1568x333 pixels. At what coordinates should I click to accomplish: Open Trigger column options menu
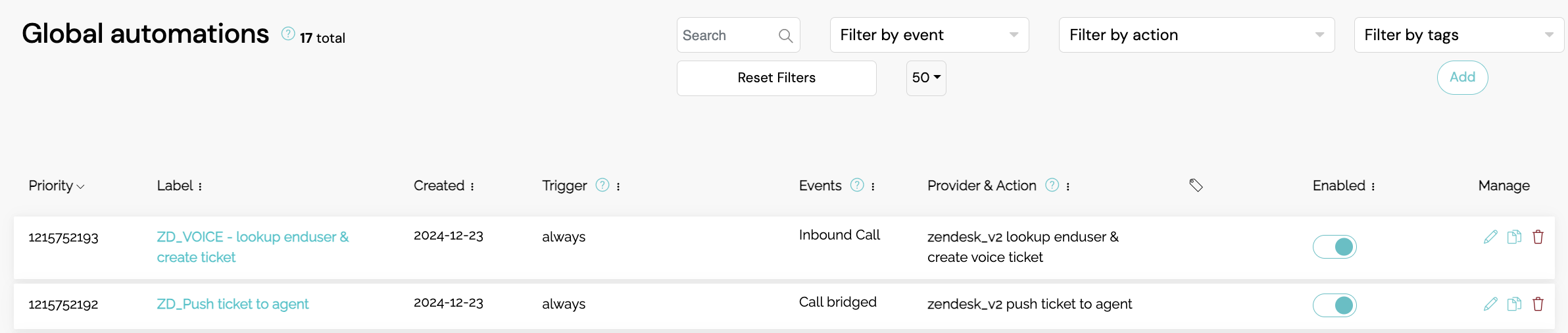[618, 187]
